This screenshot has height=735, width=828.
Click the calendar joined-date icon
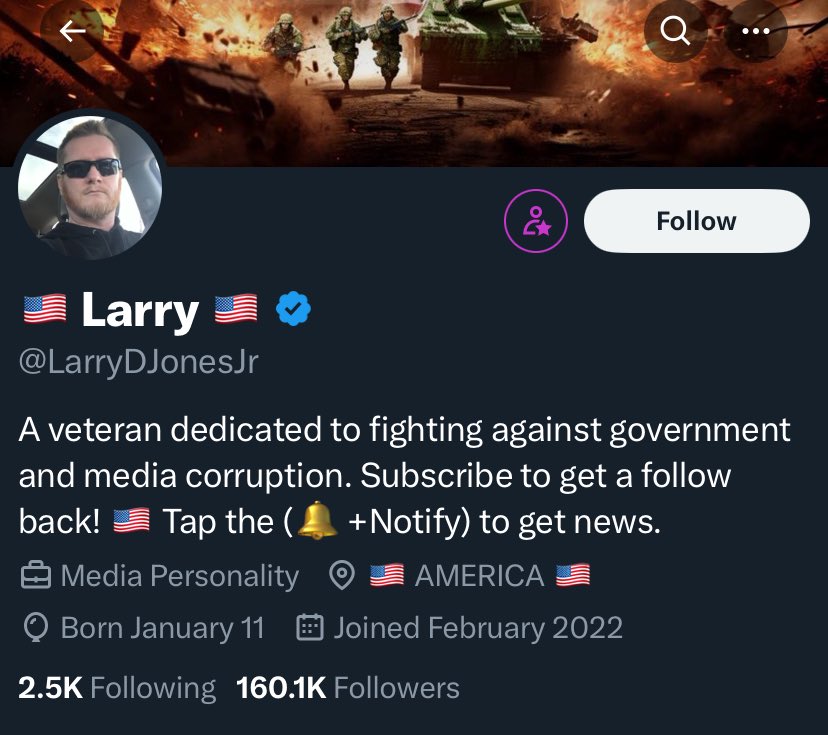point(310,627)
